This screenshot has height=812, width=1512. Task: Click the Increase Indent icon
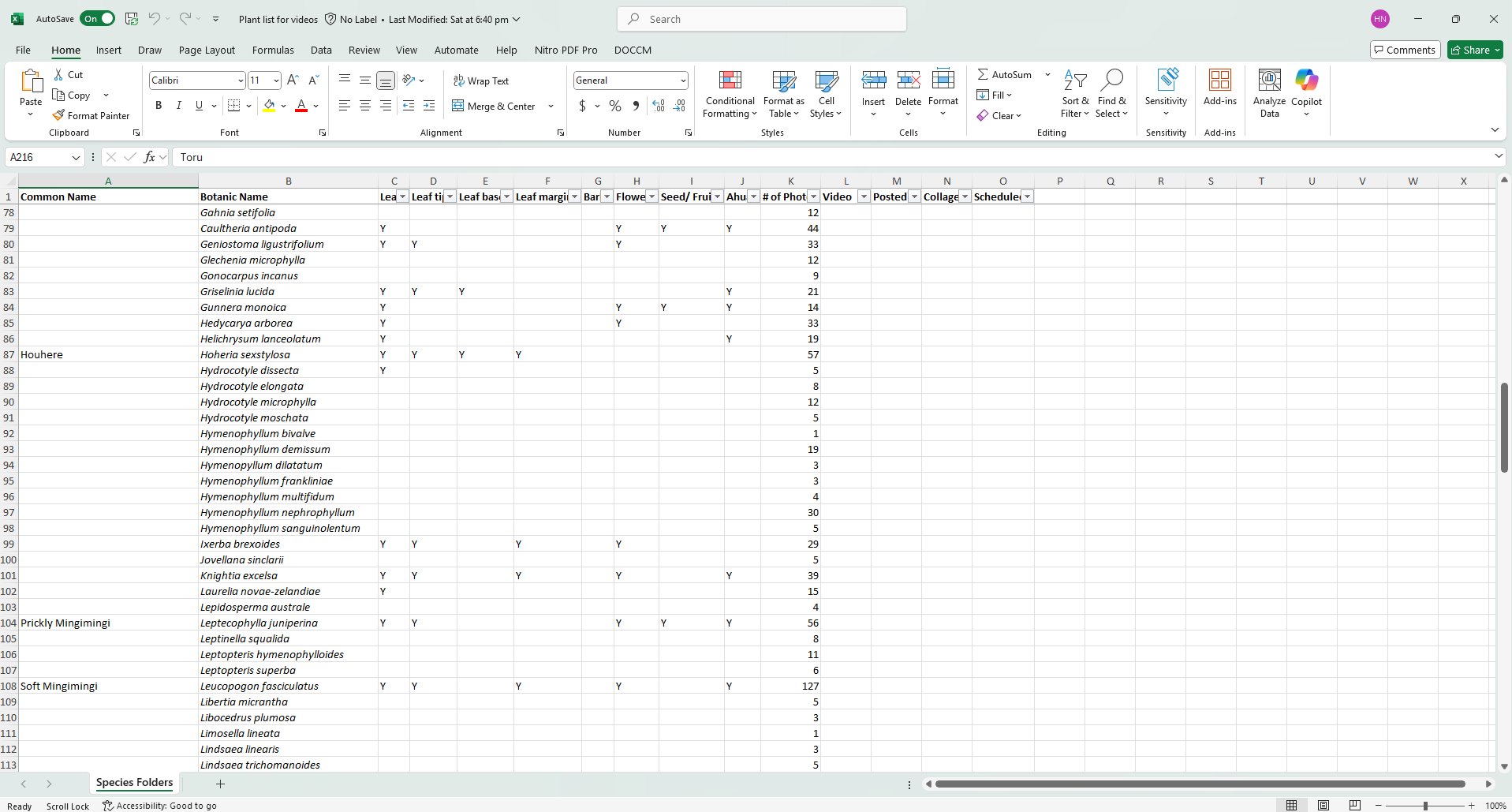click(429, 106)
